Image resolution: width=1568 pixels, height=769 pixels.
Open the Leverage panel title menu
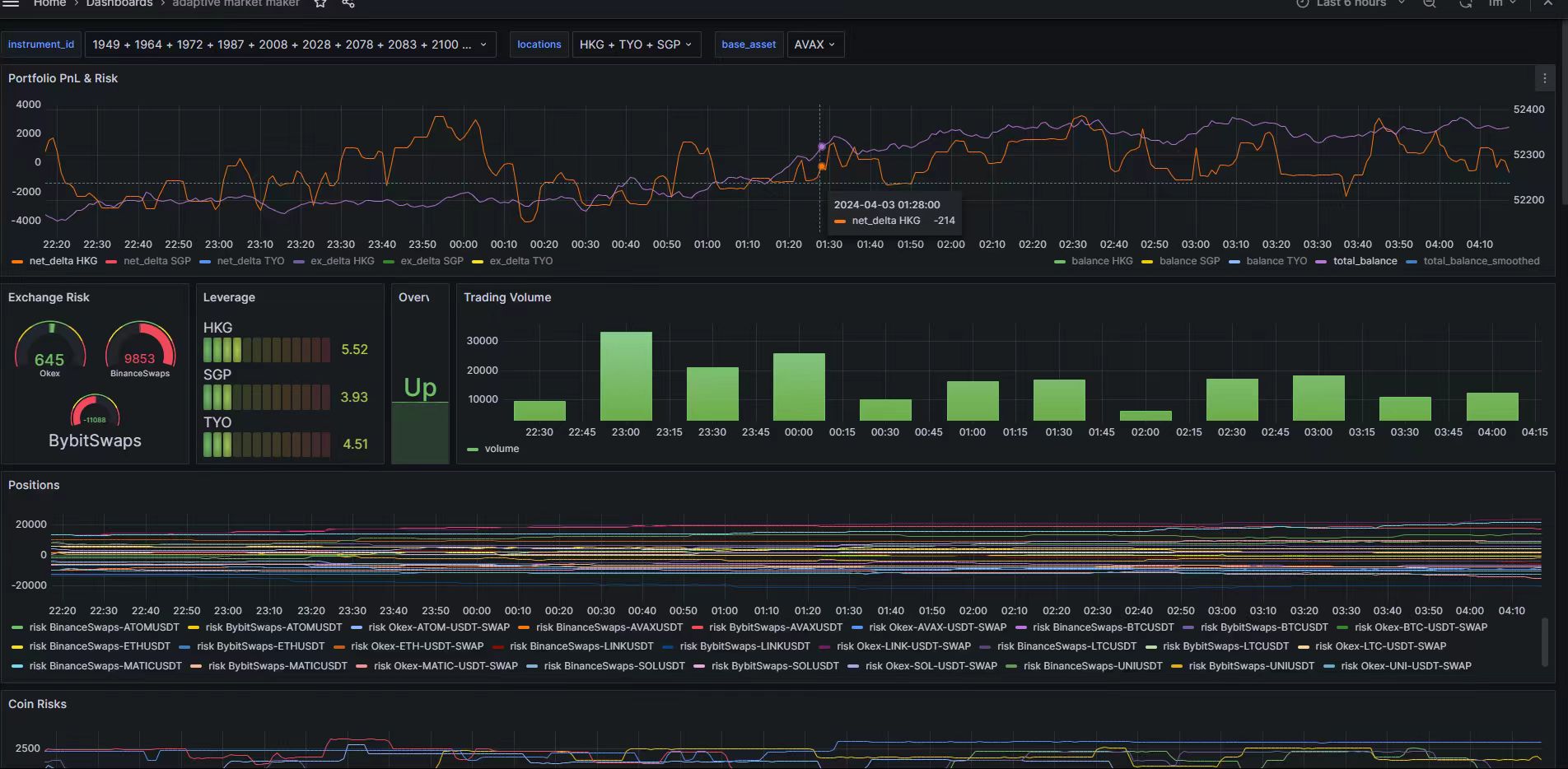click(229, 297)
